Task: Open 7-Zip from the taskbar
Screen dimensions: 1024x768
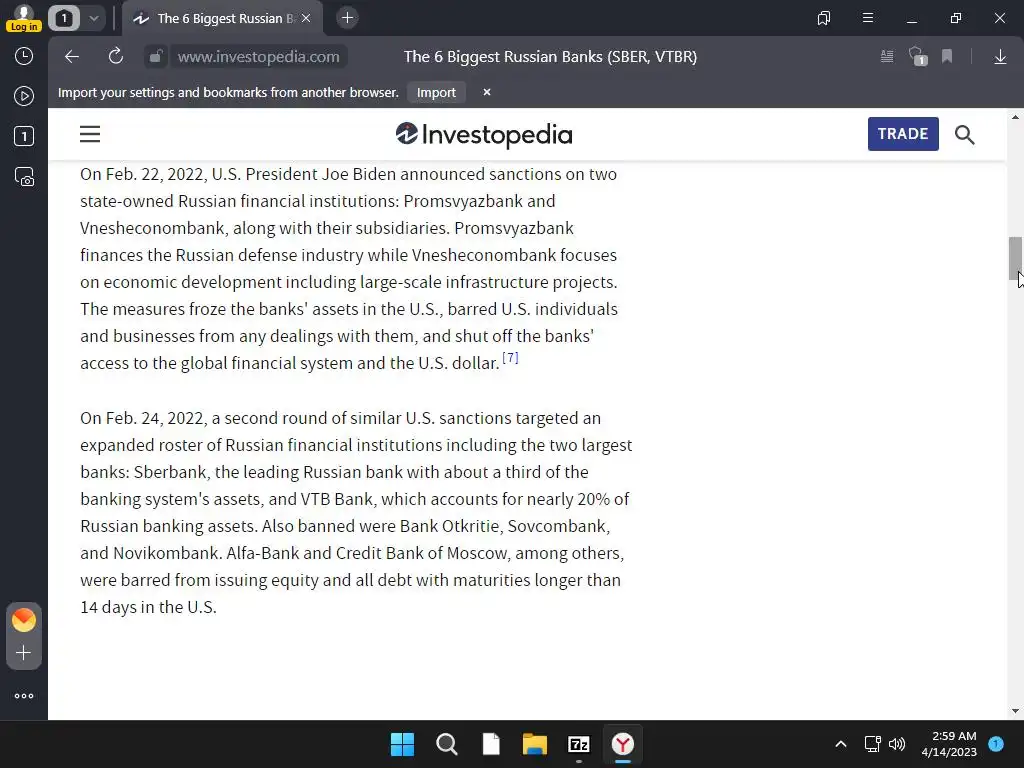Action: click(x=579, y=744)
